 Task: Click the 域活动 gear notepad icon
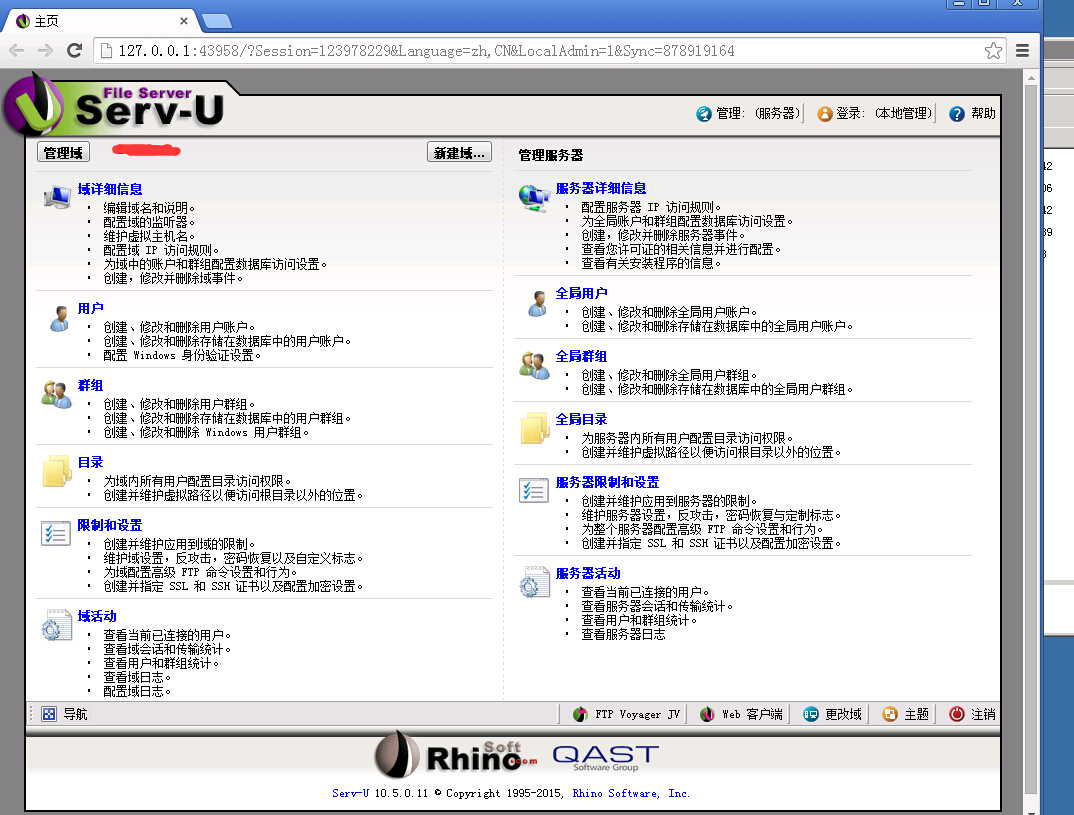tap(56, 625)
